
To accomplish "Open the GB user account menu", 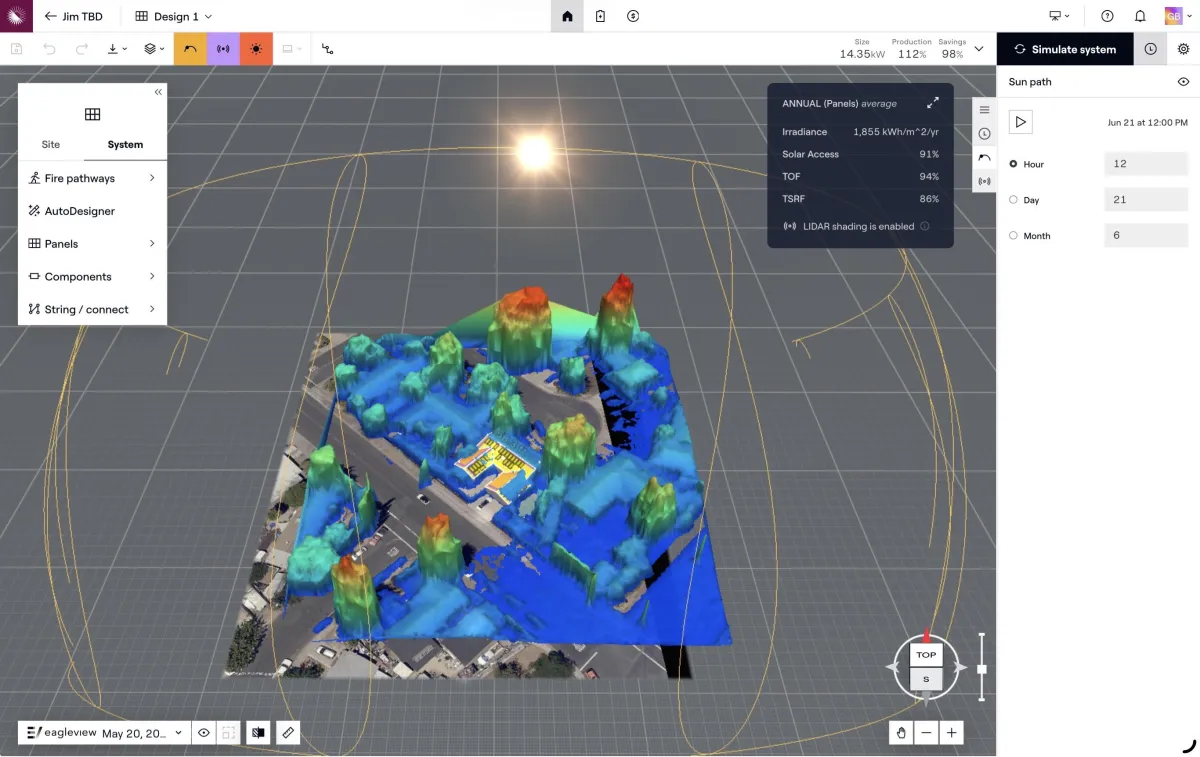I will [1177, 16].
